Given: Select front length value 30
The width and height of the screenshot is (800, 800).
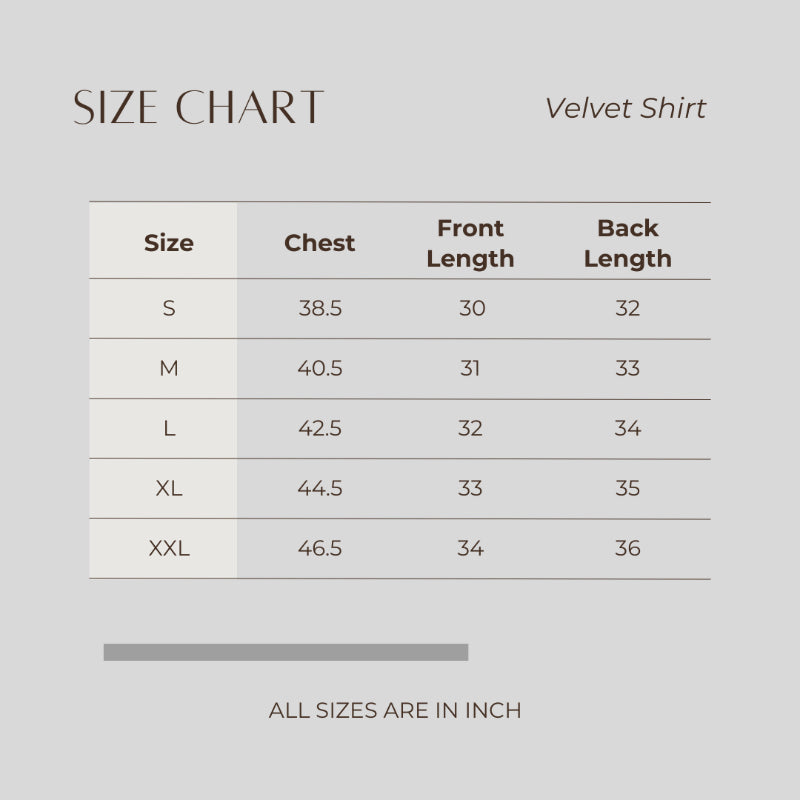Looking at the screenshot, I should (472, 309).
